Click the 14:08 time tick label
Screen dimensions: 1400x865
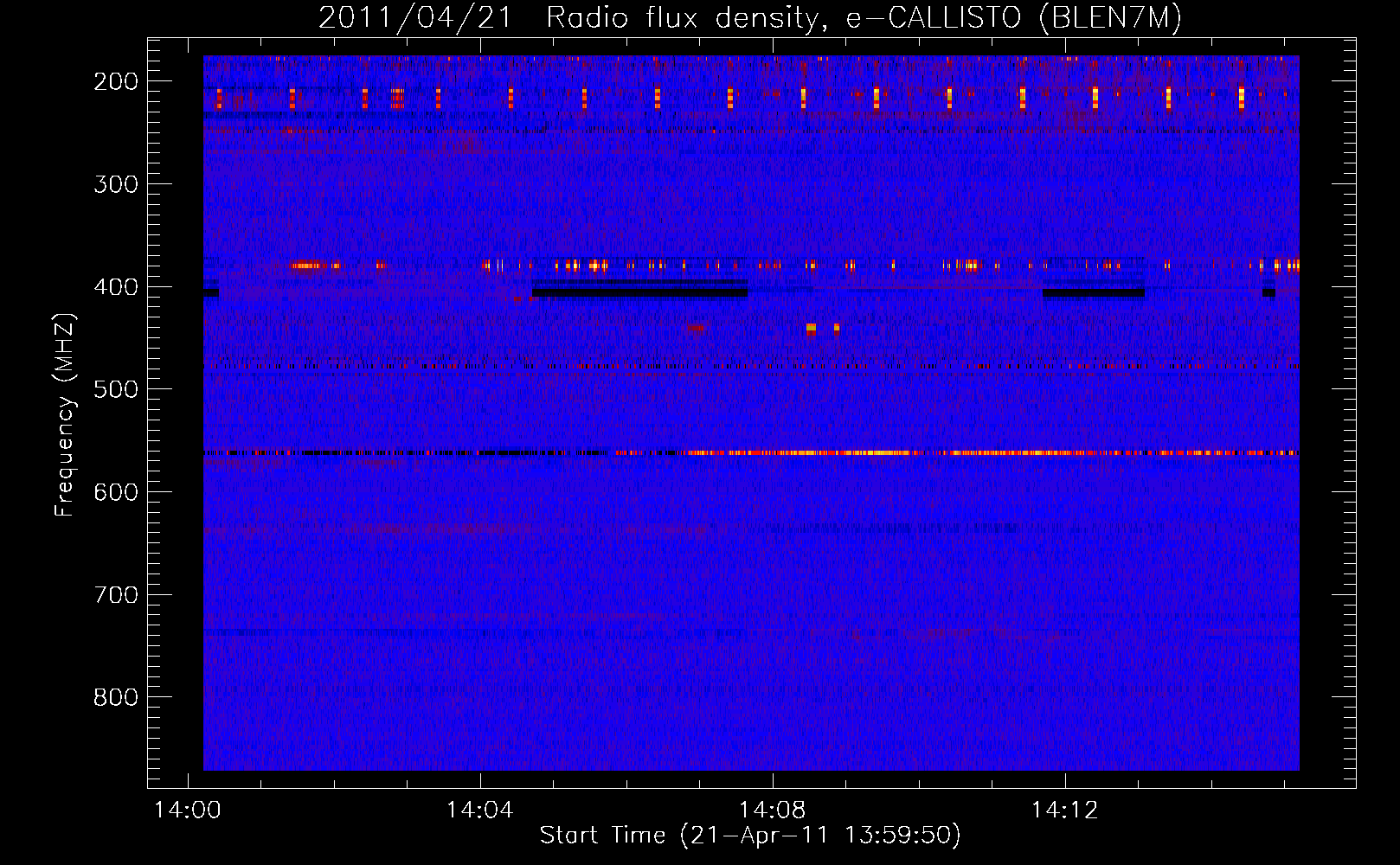pos(773,810)
